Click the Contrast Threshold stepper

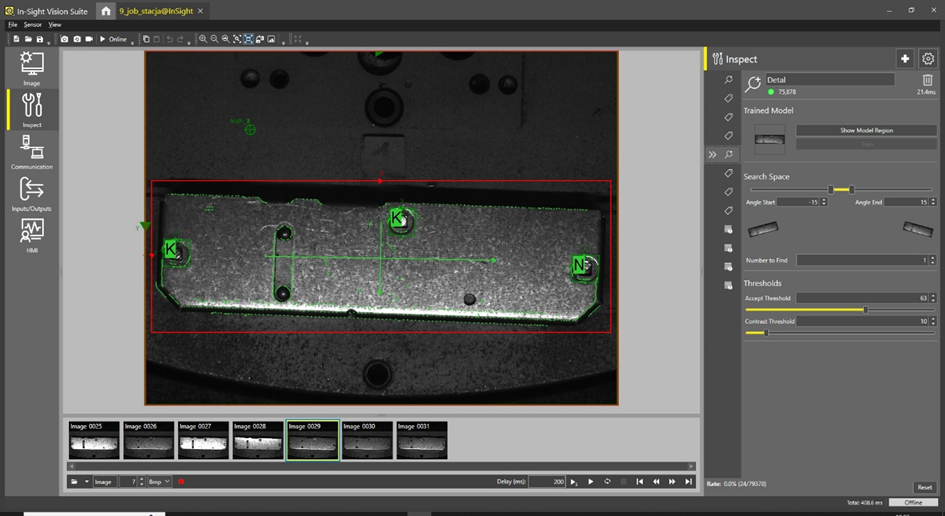coord(933,321)
